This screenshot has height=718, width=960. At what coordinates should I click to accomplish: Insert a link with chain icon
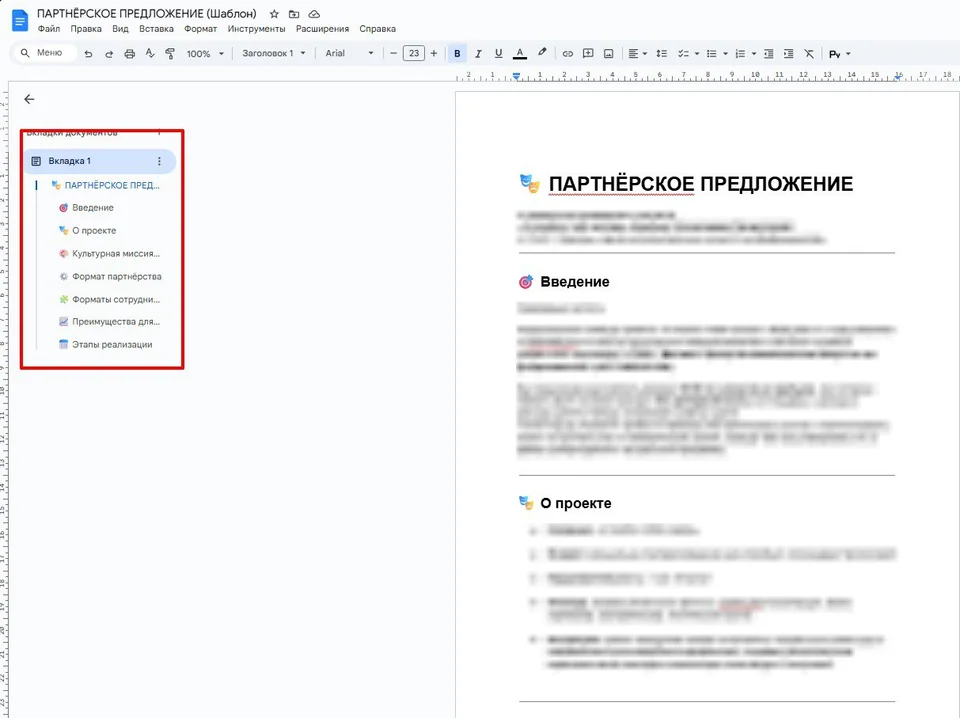568,54
